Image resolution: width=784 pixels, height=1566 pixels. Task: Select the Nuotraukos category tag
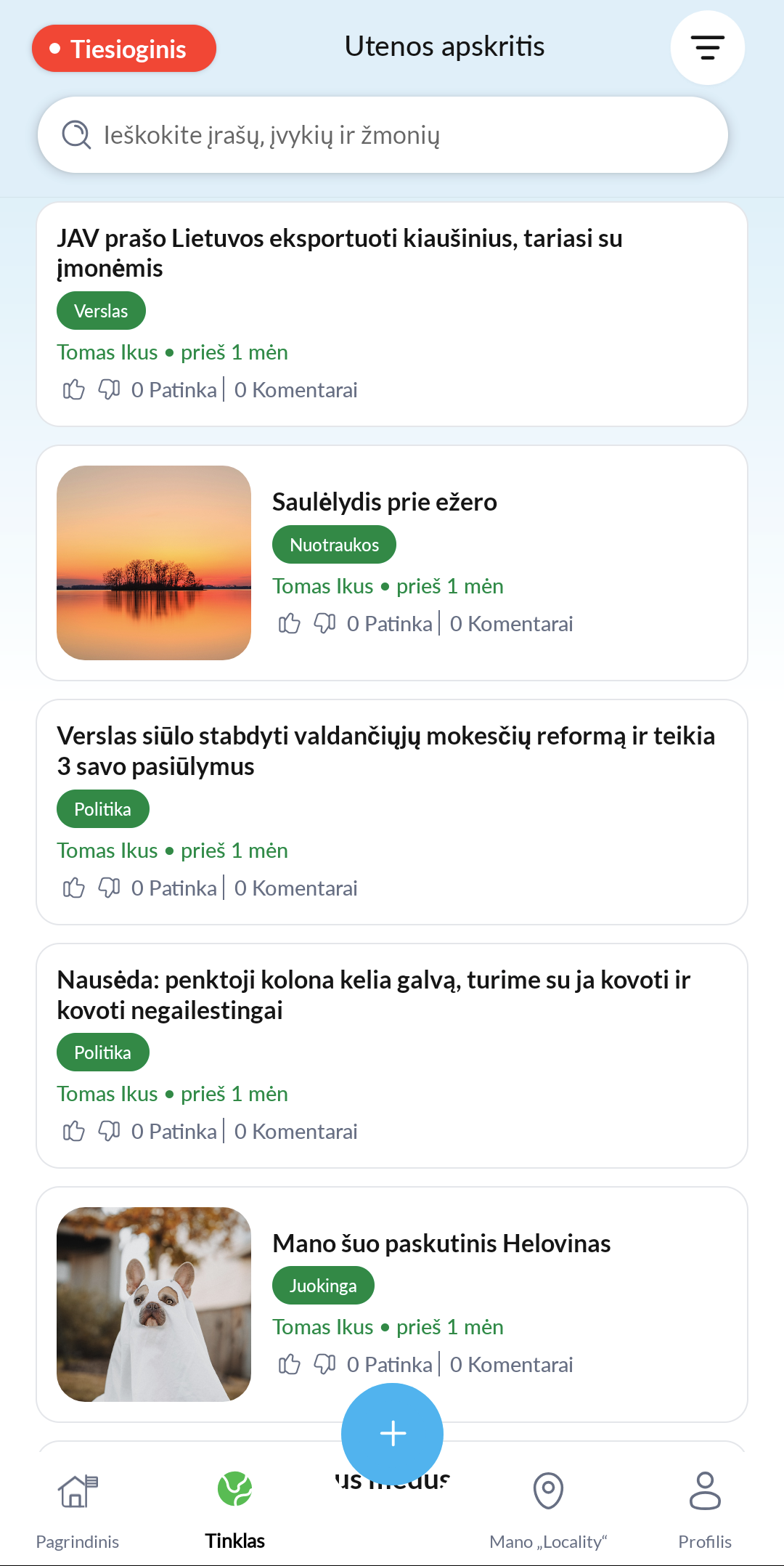(334, 545)
